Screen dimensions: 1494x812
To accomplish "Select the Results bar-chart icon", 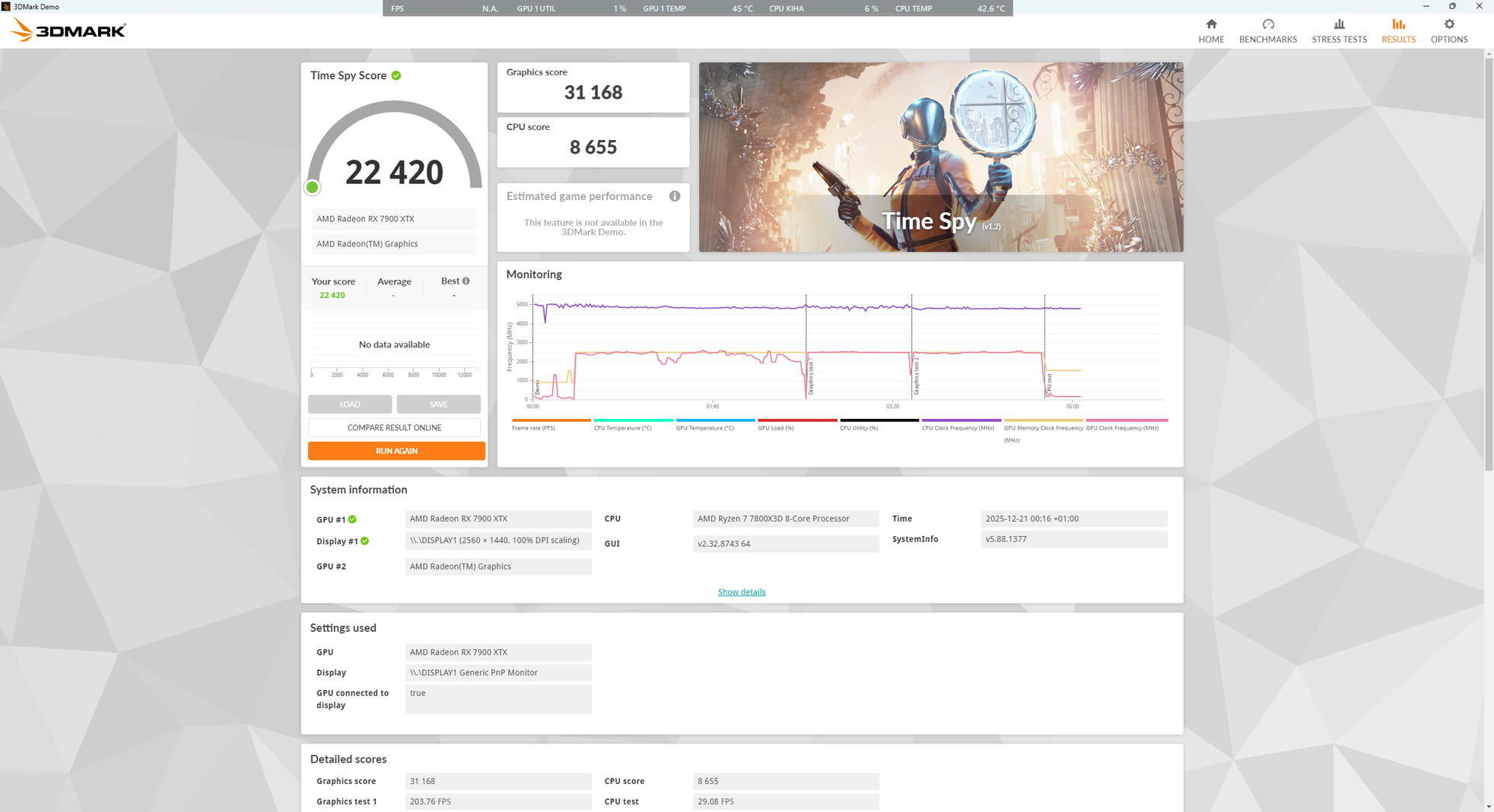I will pyautogui.click(x=1398, y=24).
